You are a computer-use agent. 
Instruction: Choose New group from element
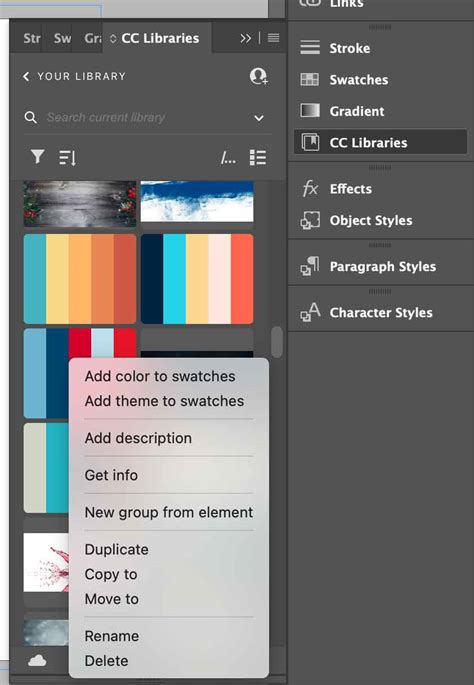169,512
